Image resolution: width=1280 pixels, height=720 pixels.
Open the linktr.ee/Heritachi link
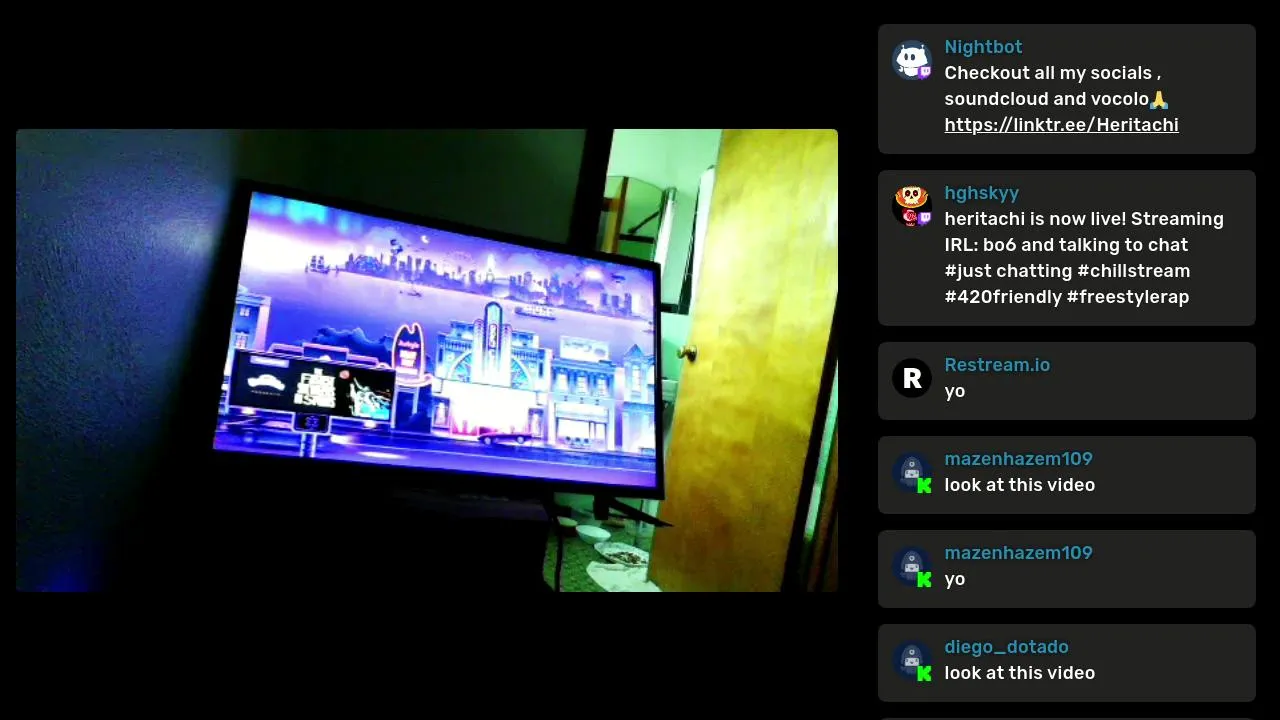[x=1061, y=125]
